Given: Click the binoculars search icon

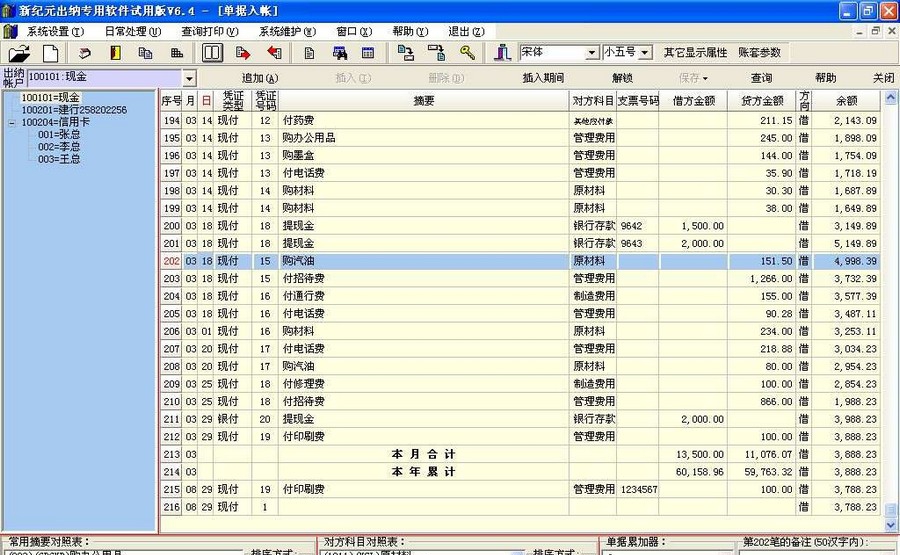Looking at the screenshot, I should [x=339, y=53].
